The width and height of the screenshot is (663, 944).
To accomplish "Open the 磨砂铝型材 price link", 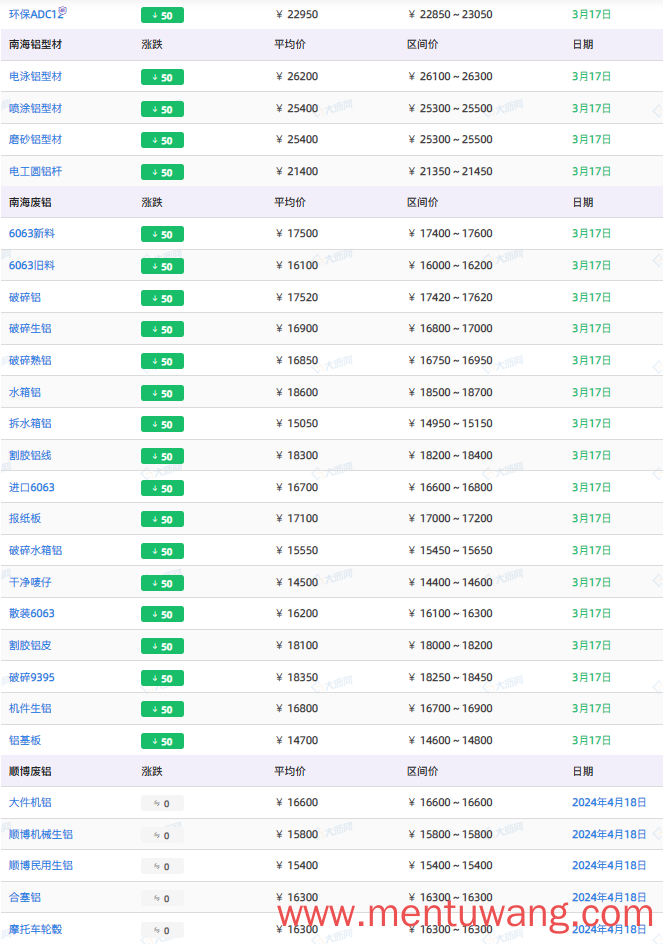I will pos(36,140).
